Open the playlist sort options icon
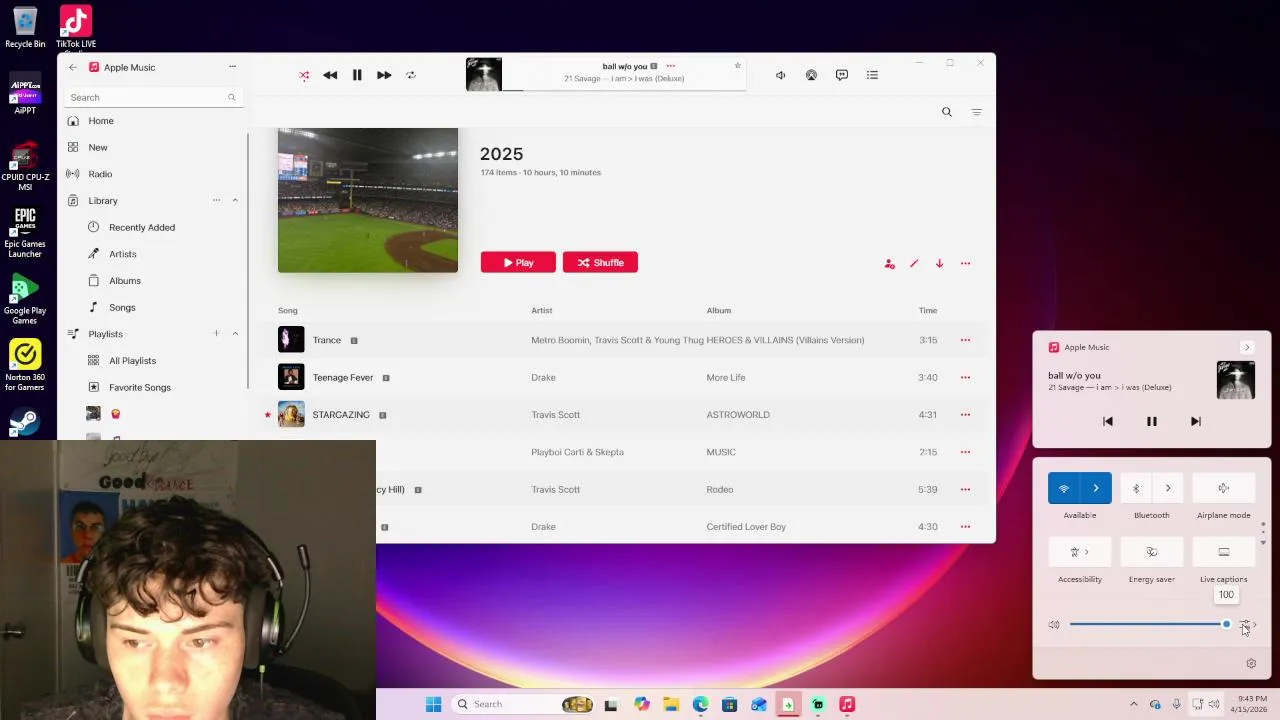Viewport: 1280px width, 720px height. [x=977, y=112]
